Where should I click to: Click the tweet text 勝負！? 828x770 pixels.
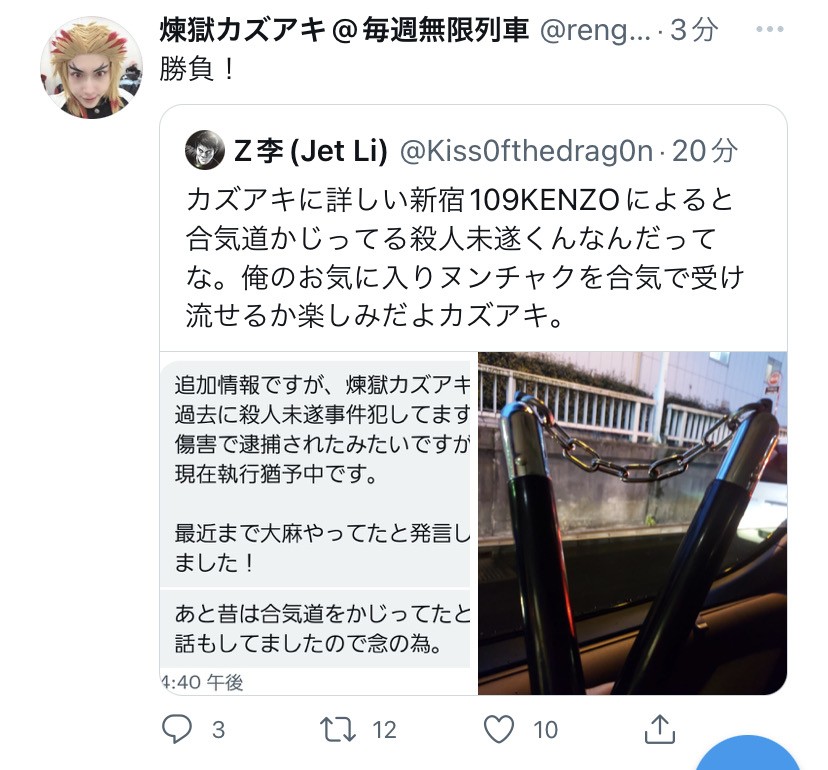(197, 69)
